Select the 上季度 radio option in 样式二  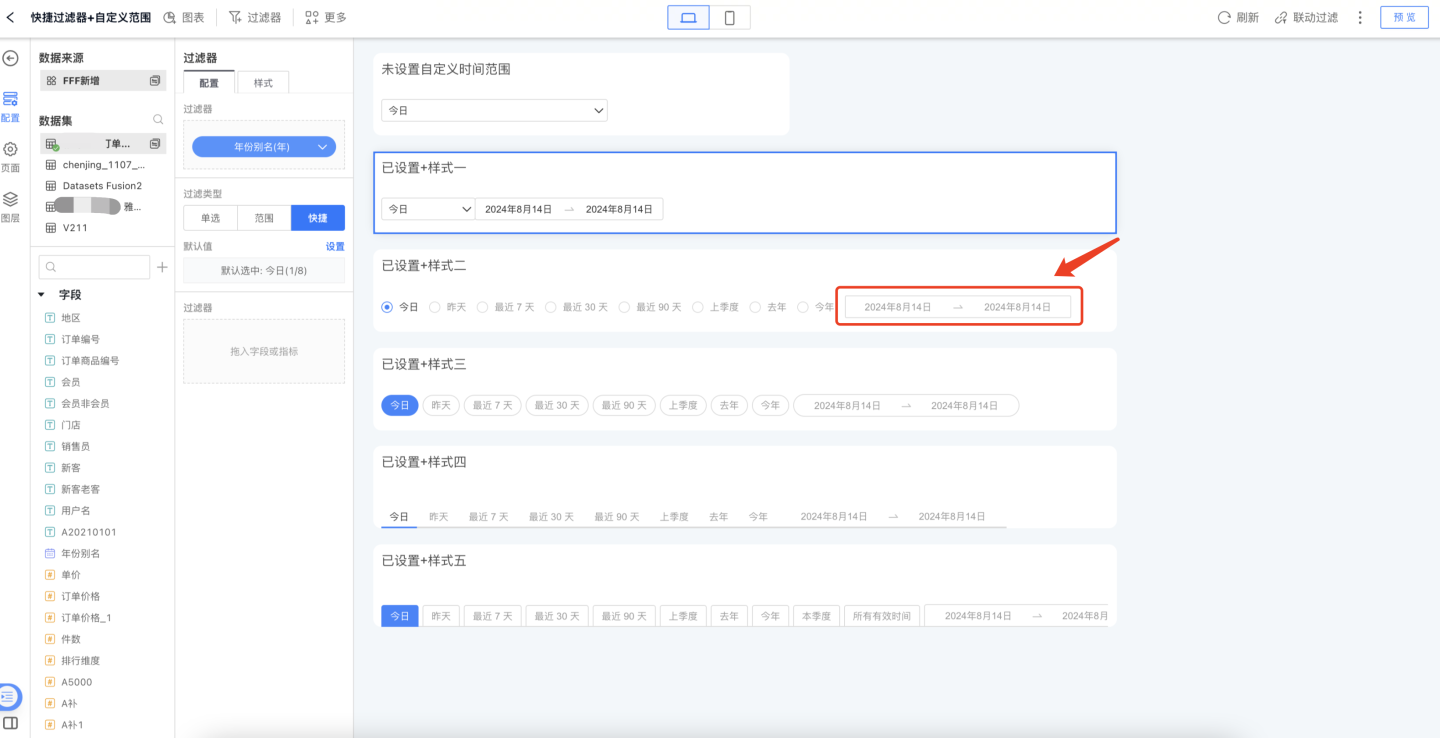(x=698, y=307)
